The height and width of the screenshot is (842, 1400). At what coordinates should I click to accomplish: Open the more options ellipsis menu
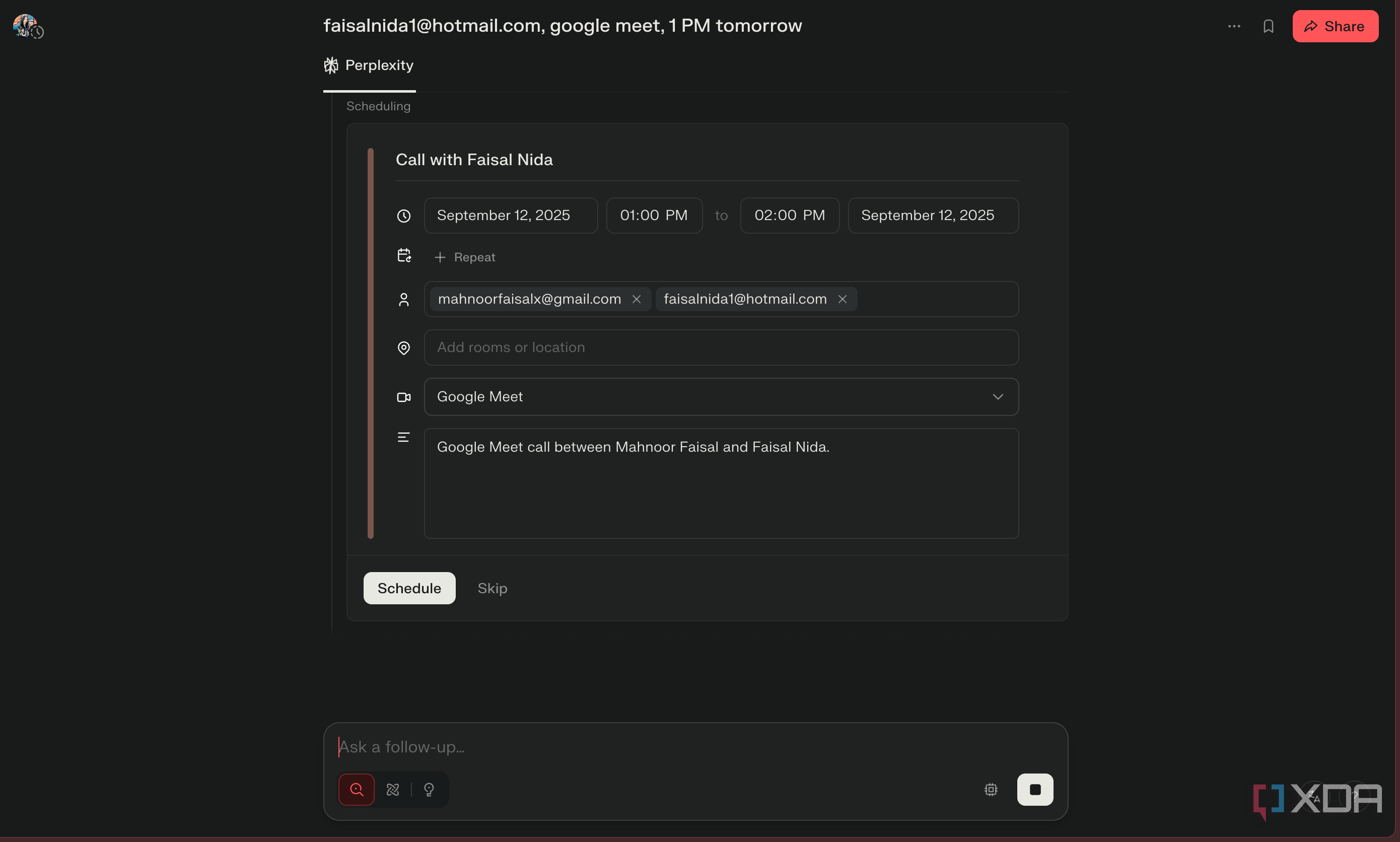[1234, 26]
